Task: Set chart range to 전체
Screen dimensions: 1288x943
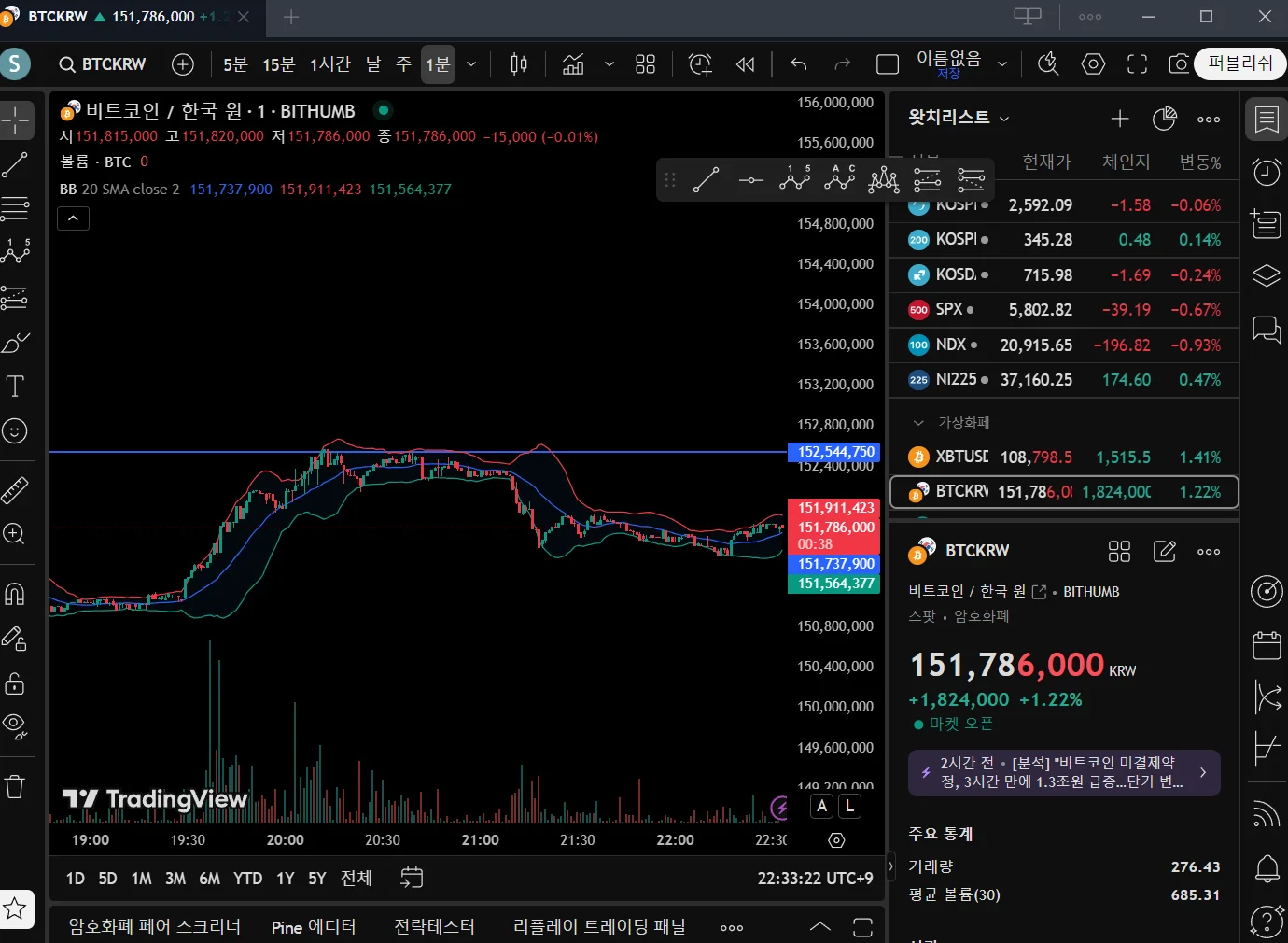Action: pos(357,879)
